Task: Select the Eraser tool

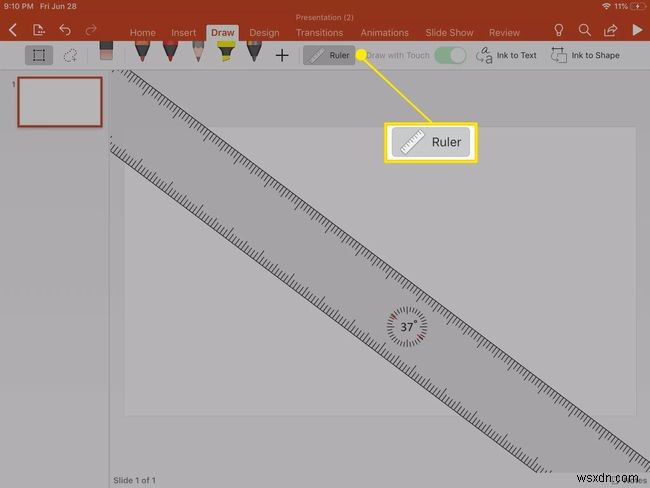Action: [107, 51]
